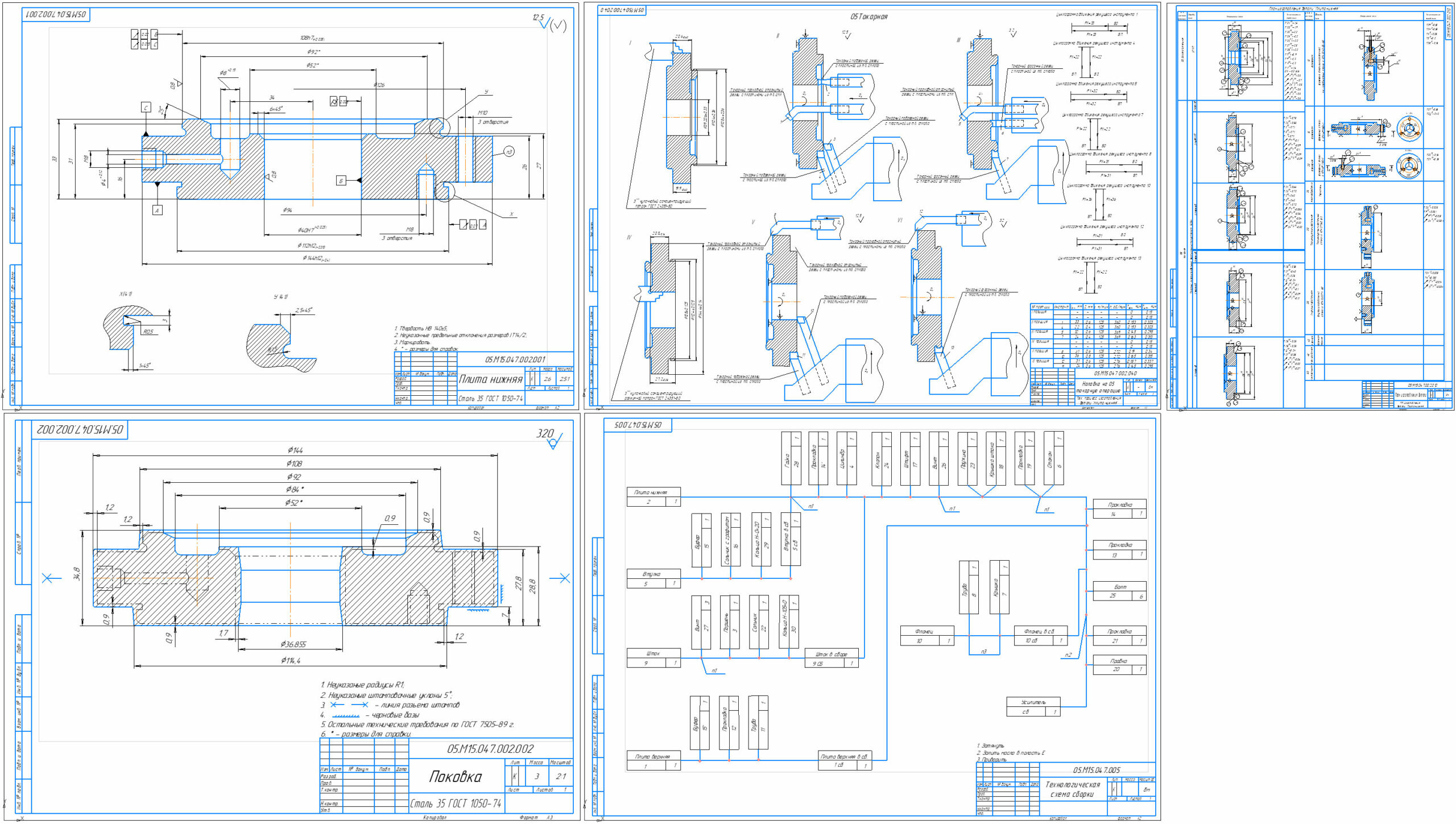
Task: Select the note '3. Приработать' on the assembly sheet
Action: 991,759
